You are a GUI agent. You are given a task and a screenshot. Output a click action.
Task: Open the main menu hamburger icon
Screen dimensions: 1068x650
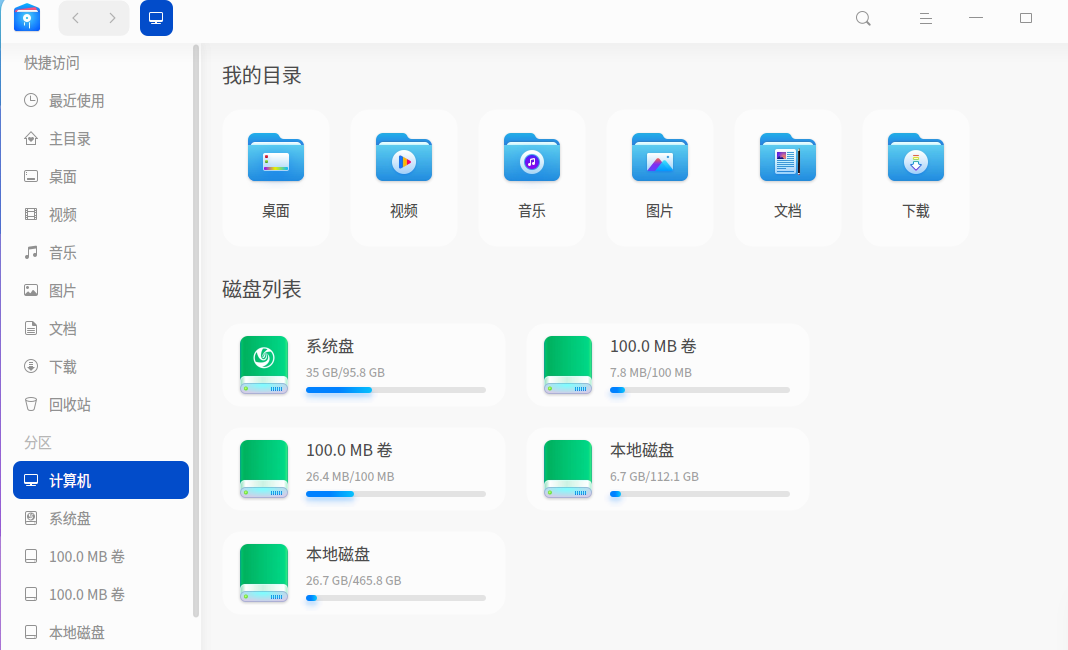[926, 18]
